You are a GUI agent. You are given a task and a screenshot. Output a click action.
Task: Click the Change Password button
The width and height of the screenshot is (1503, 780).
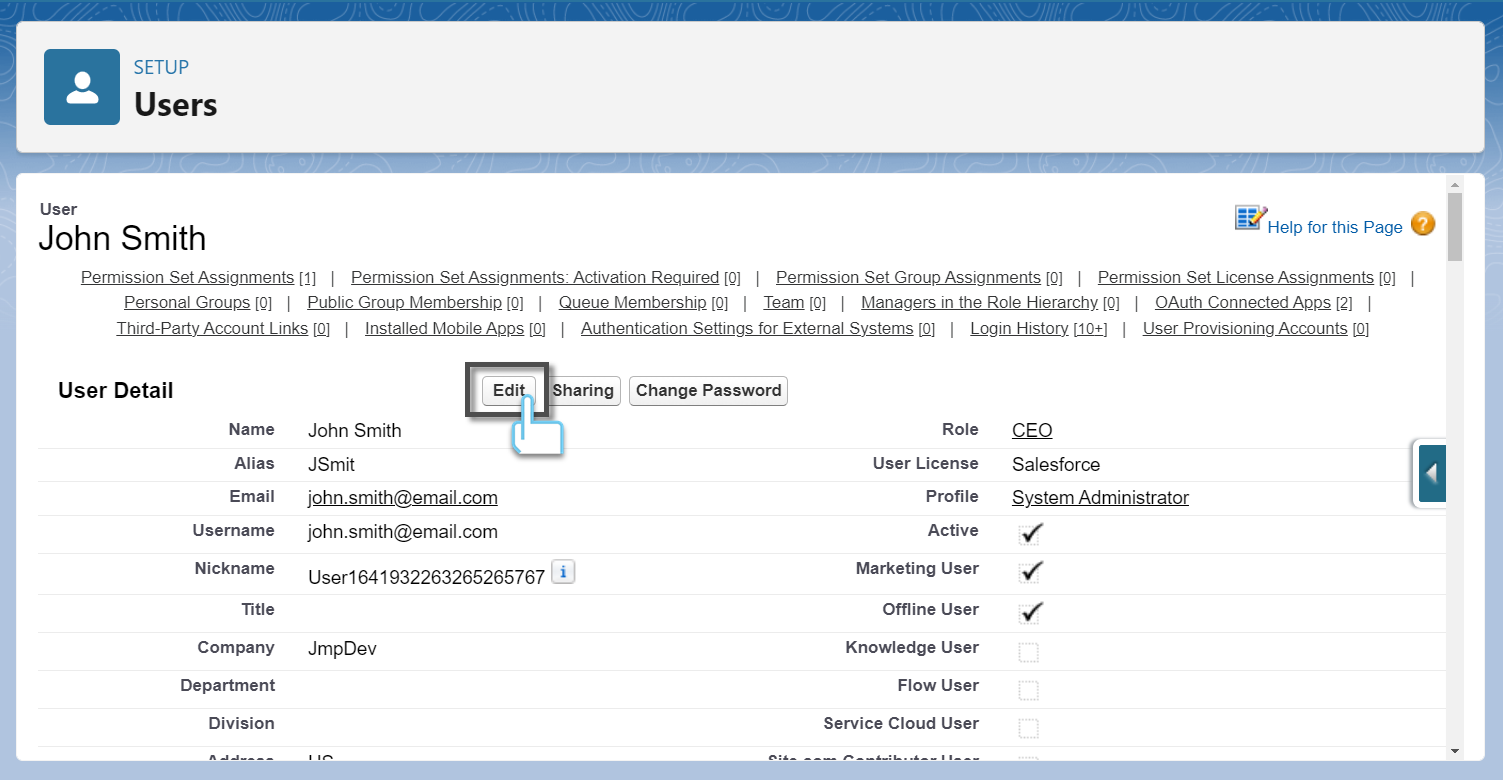(708, 391)
